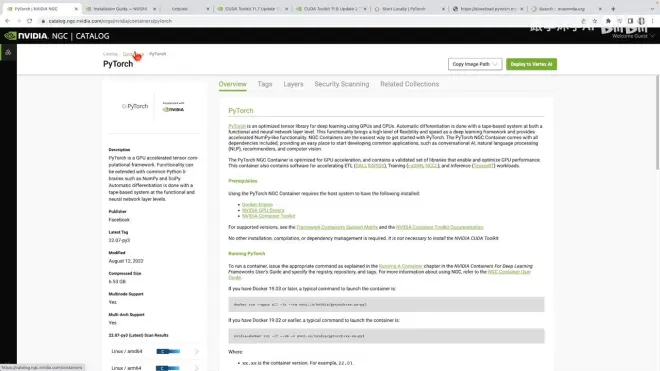The width and height of the screenshot is (660, 371).
Task: Click the 22.07-py3 latest tag value
Action: click(119, 240)
